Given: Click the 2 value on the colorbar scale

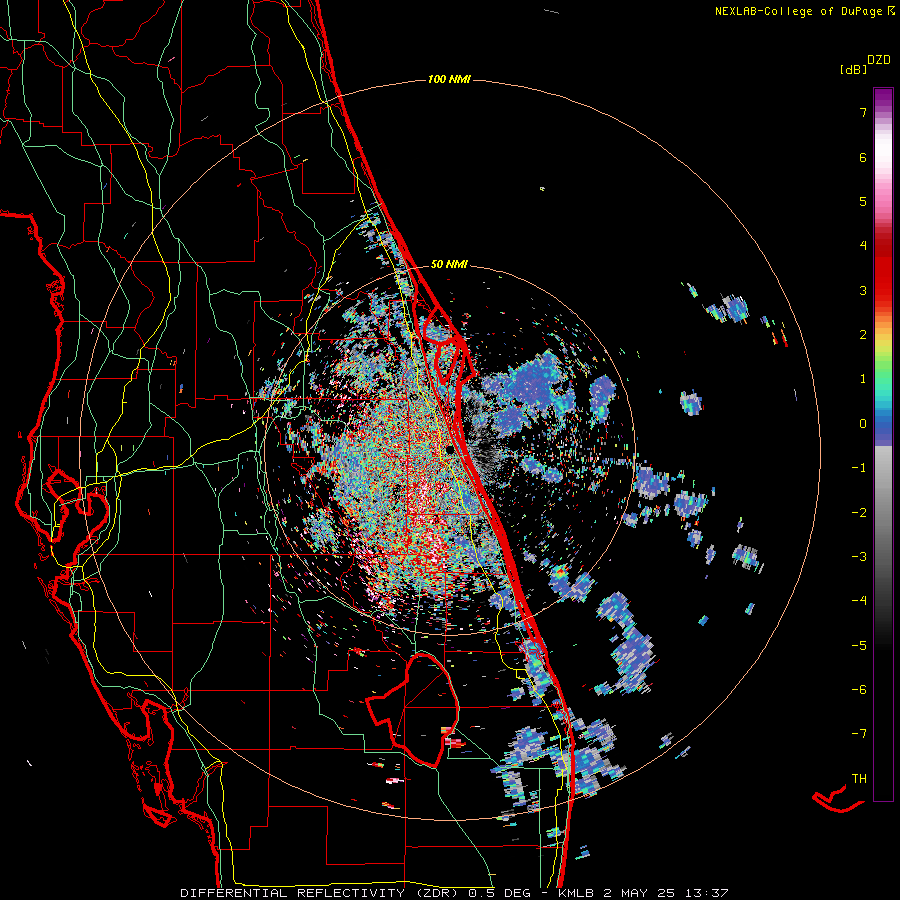Looking at the screenshot, I should click(863, 335).
